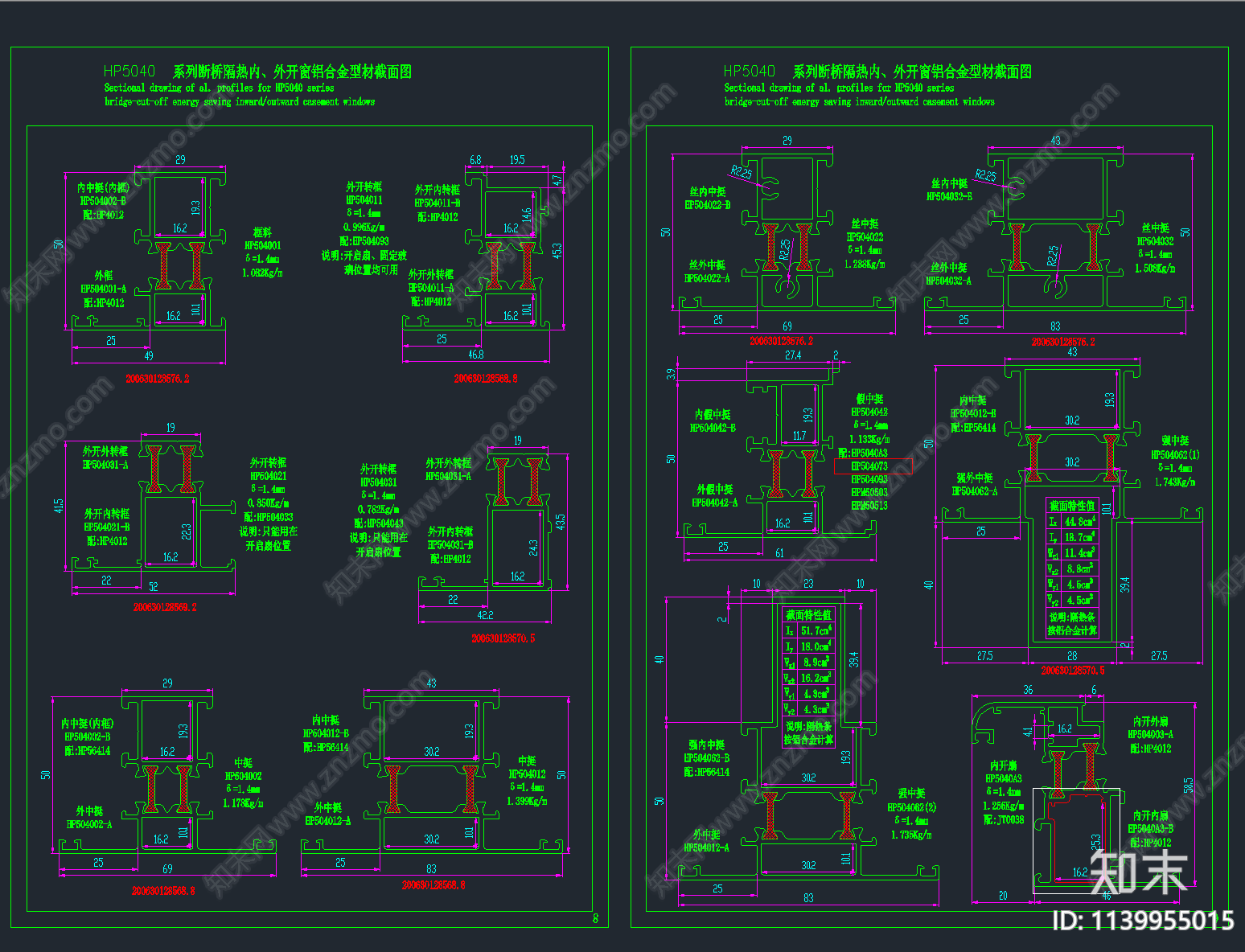This screenshot has height=952, width=1245.
Task: Click the HP504032-A profile label
Action: pyautogui.click(x=948, y=281)
